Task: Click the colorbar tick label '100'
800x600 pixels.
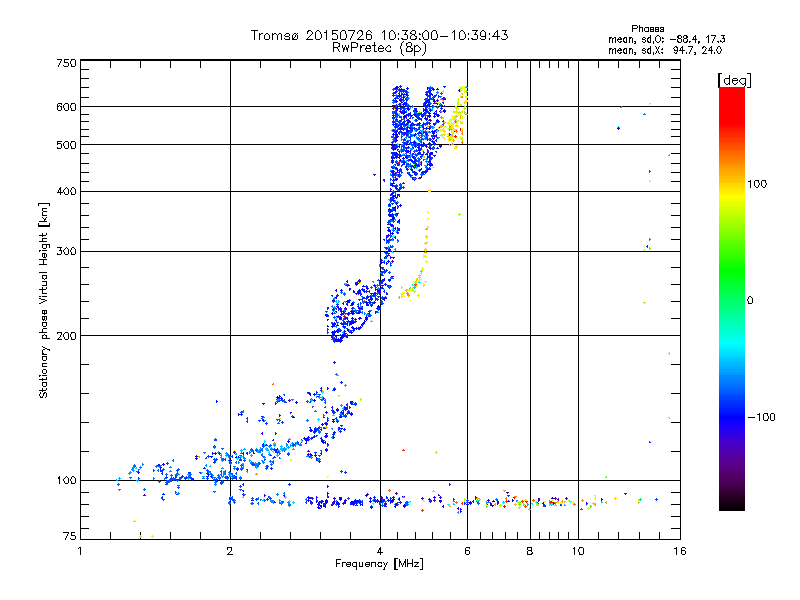Action: tap(757, 184)
